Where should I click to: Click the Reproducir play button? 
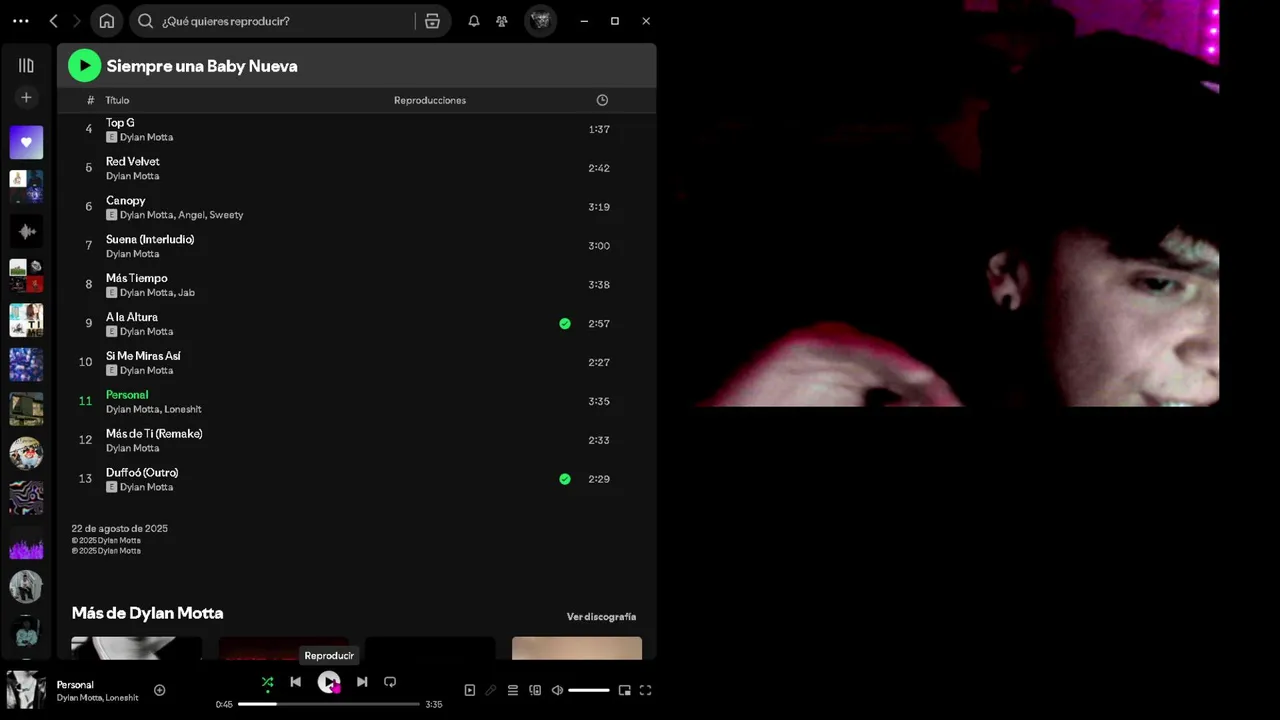(x=329, y=682)
